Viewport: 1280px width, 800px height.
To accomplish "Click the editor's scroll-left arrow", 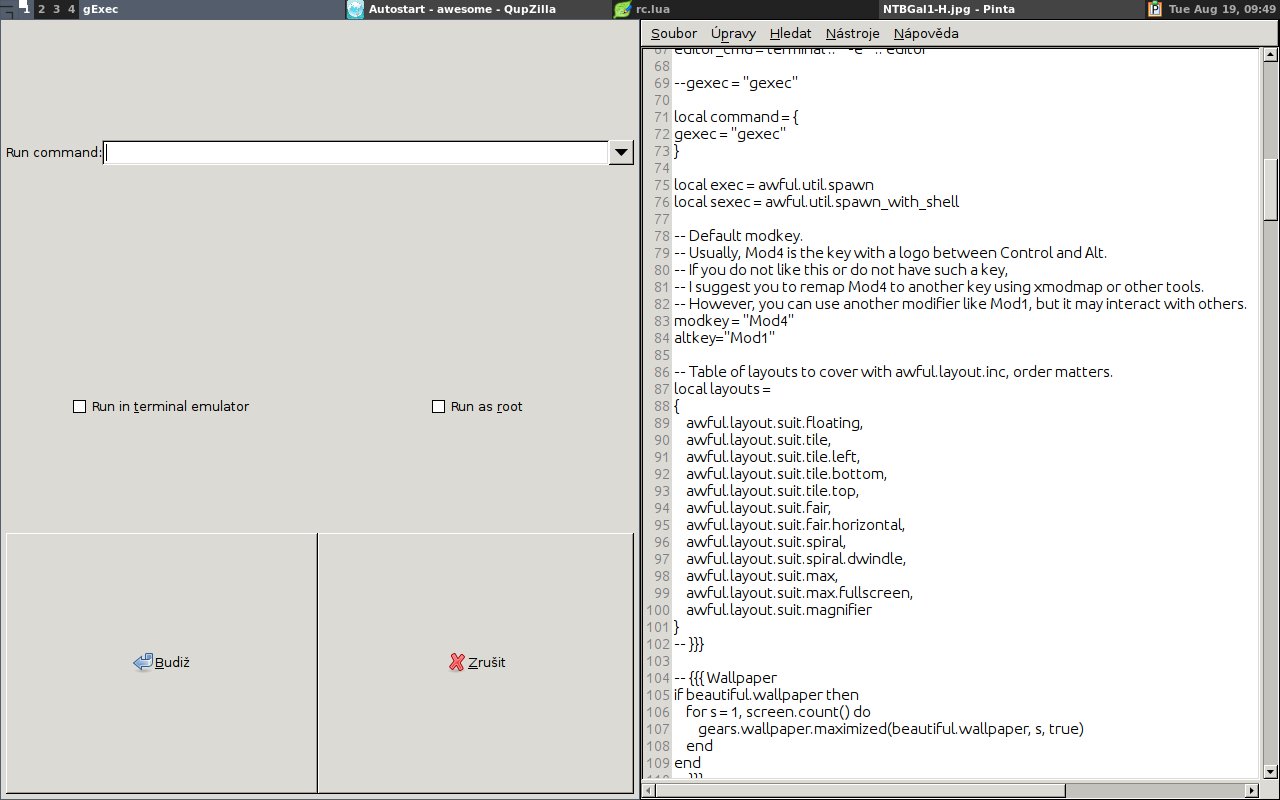I will [x=649, y=790].
